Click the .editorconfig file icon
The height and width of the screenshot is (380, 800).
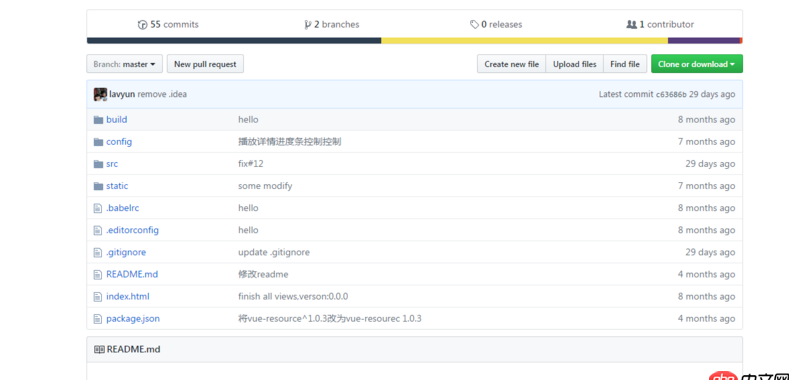pyautogui.click(x=98, y=230)
